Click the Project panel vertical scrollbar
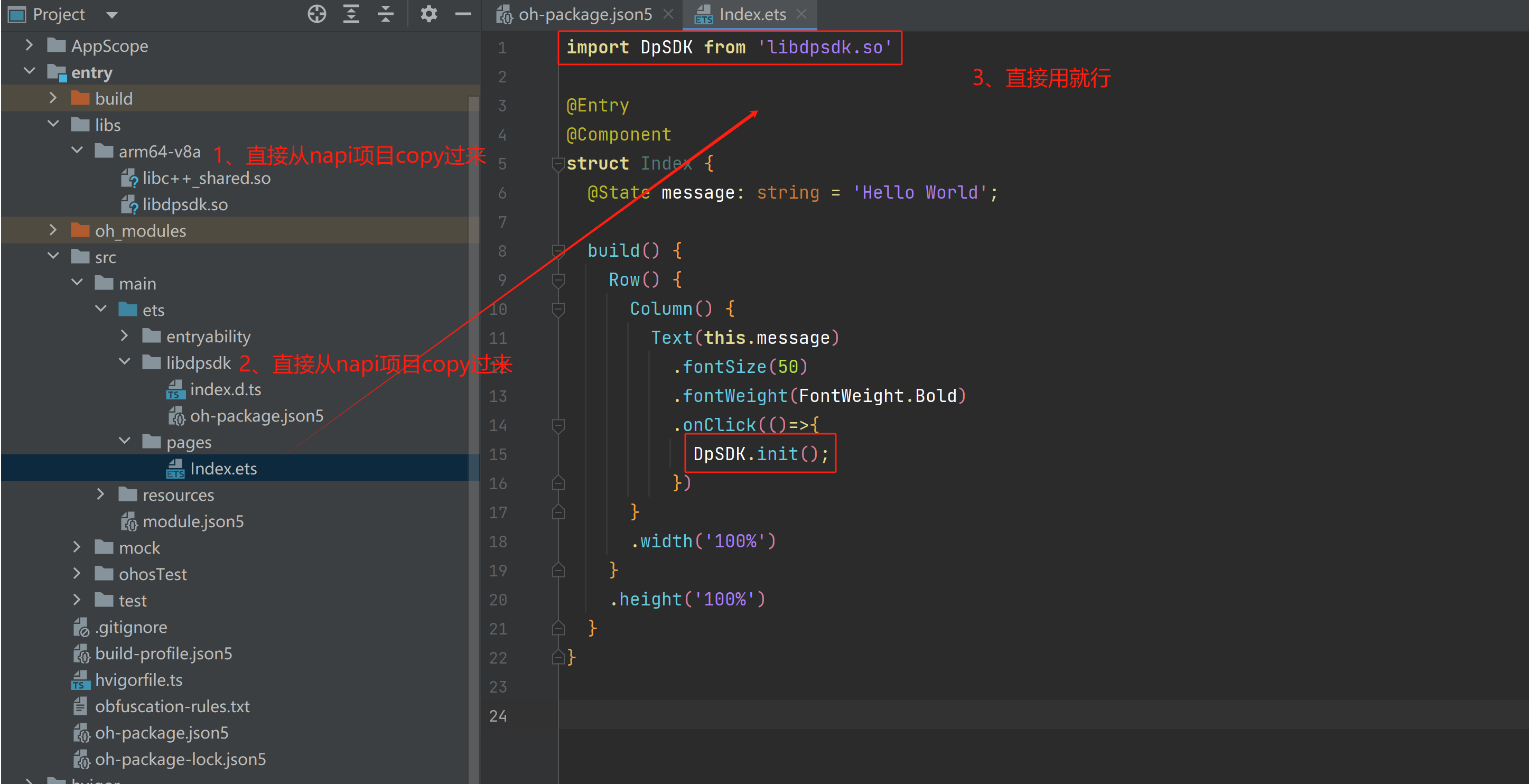 pos(473,439)
